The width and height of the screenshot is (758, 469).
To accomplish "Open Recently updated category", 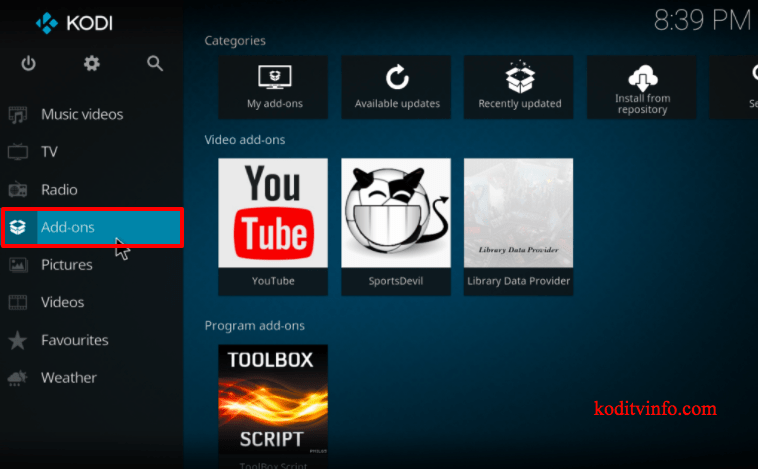I will pyautogui.click(x=519, y=87).
